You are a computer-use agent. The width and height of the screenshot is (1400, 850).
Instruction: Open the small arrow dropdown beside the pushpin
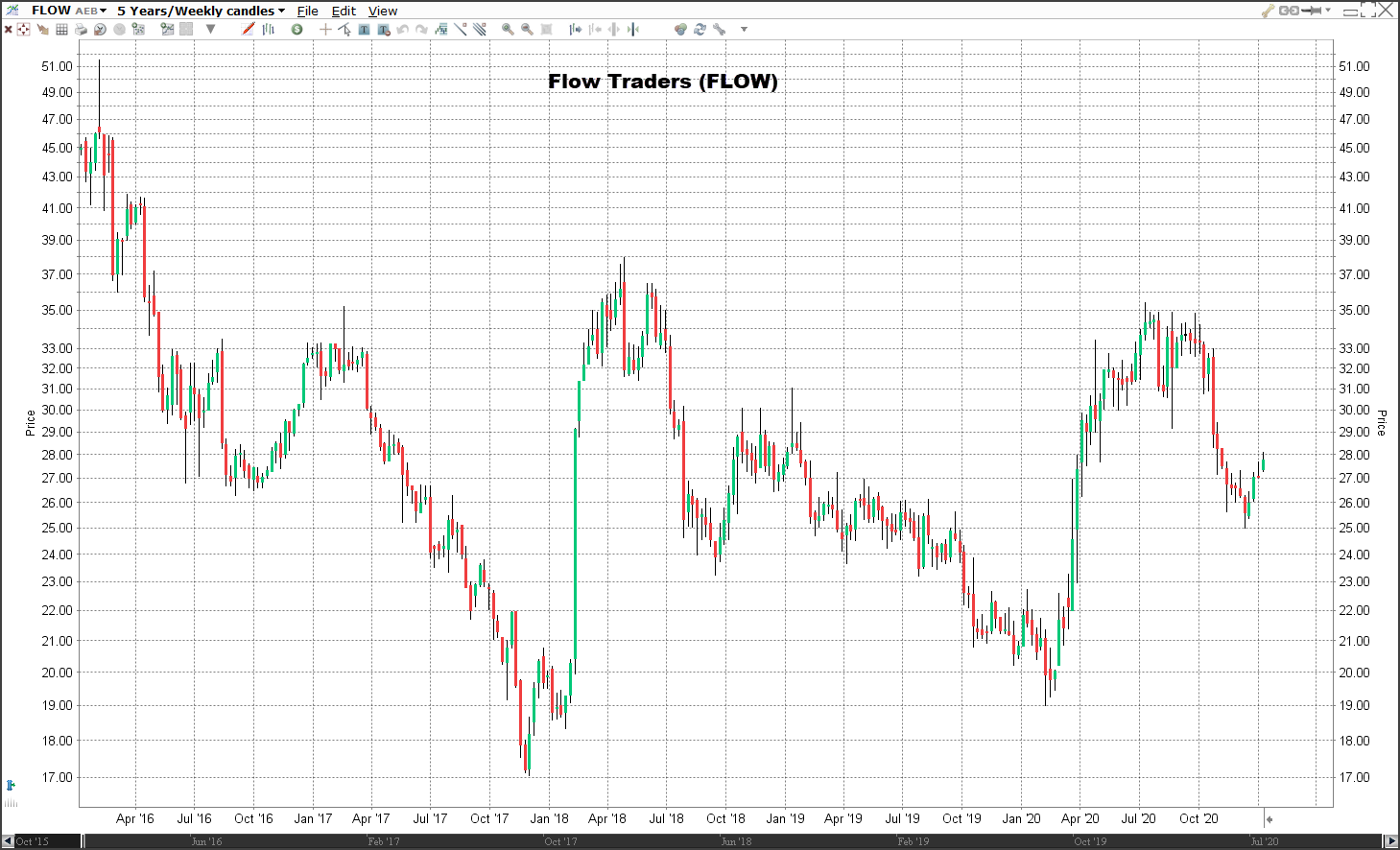click(x=1328, y=11)
